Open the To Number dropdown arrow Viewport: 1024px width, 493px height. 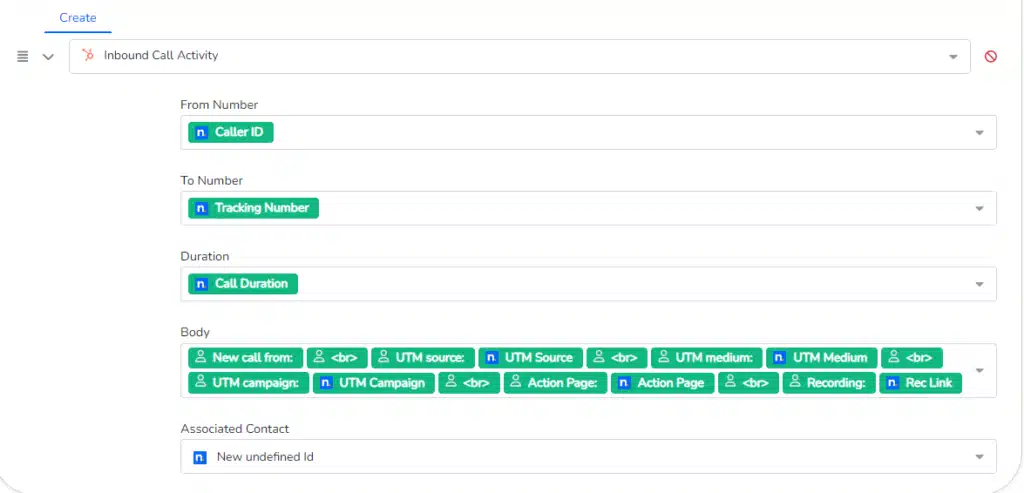(x=980, y=208)
